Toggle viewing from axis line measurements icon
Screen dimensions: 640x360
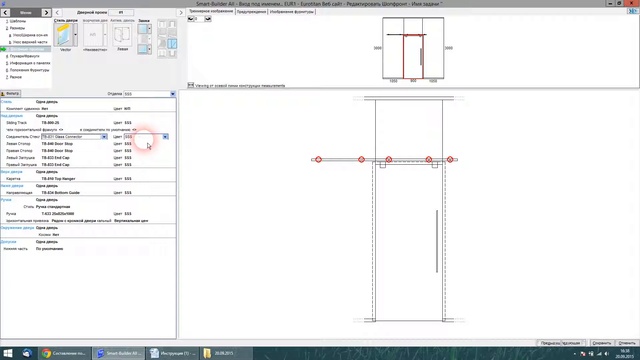(x=191, y=85)
